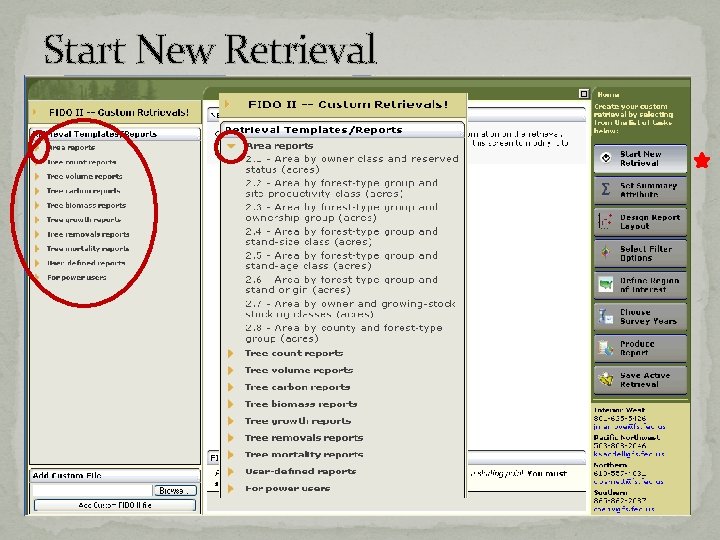Select 2.8 Area by county and forest-type group

click(x=344, y=333)
